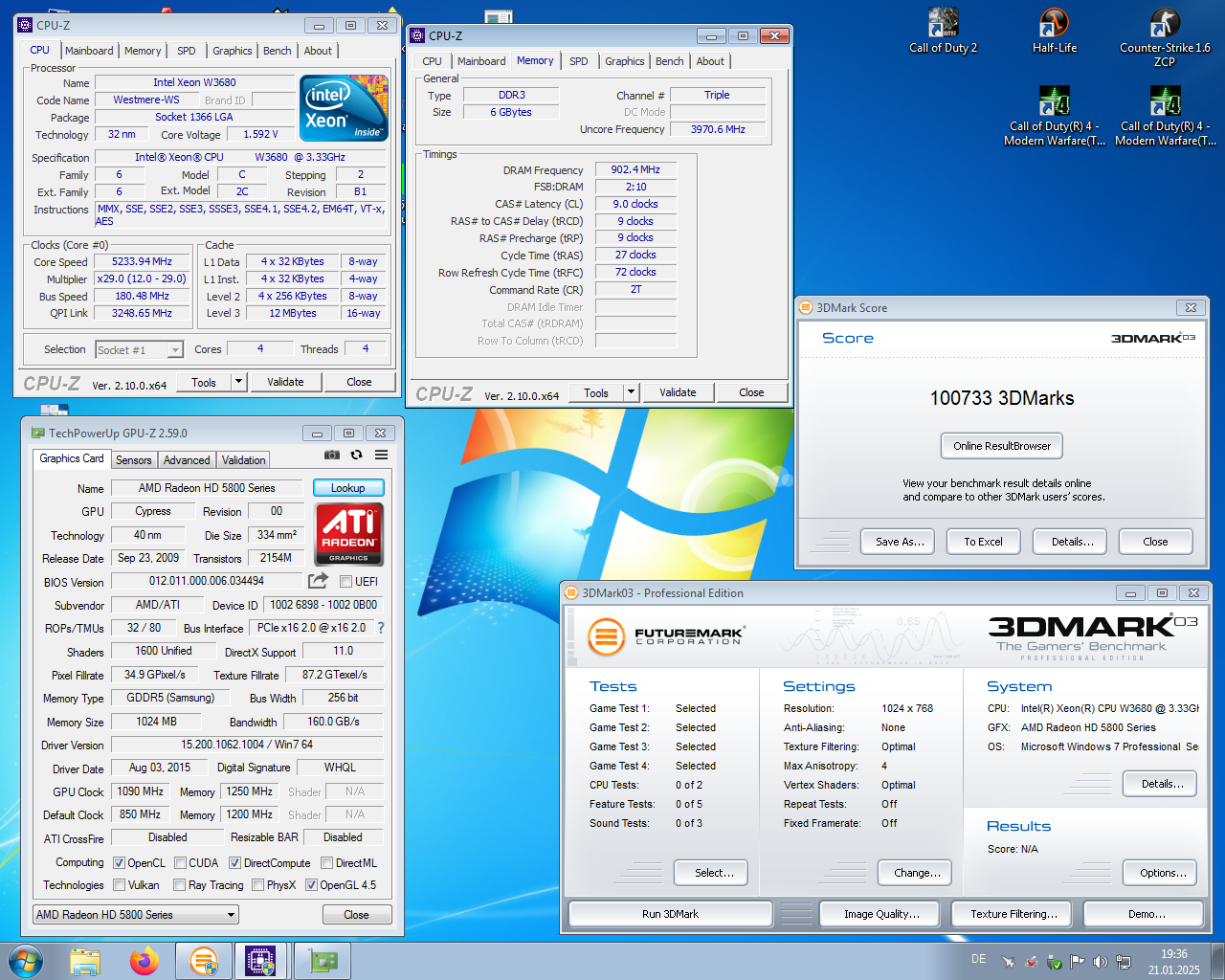Click the Texture Filtering button in 3DMark03
Image resolution: width=1225 pixels, height=980 pixels.
pyautogui.click(x=1013, y=914)
